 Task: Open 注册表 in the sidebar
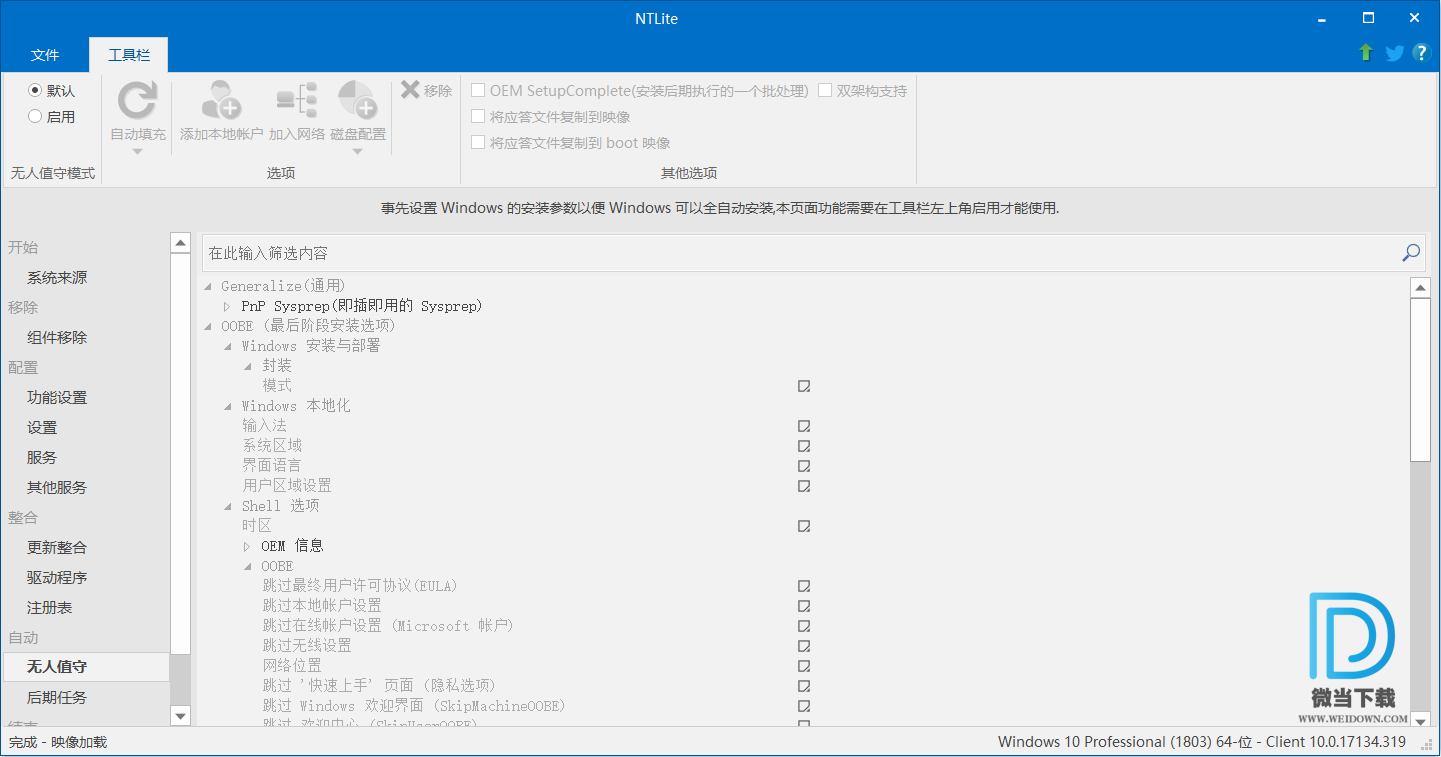point(50,607)
